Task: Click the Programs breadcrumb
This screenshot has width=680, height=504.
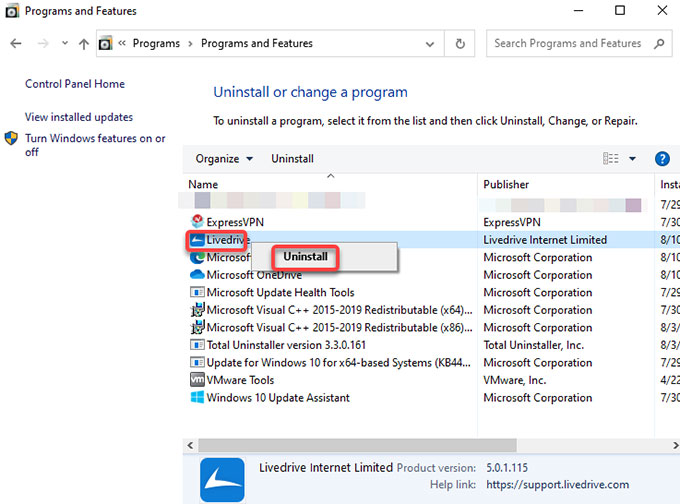Action: tap(156, 43)
